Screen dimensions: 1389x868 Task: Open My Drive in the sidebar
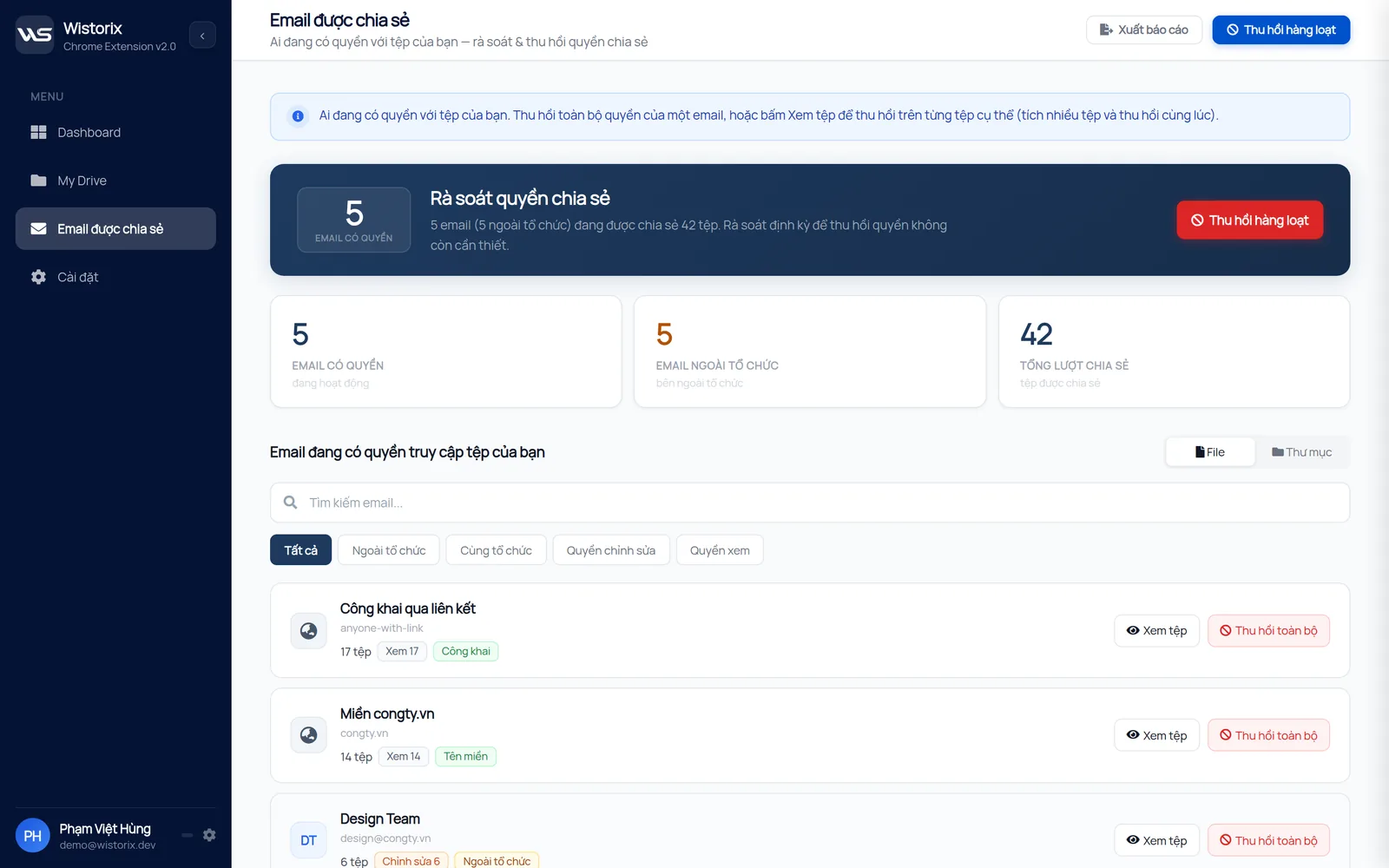pyautogui.click(x=115, y=181)
